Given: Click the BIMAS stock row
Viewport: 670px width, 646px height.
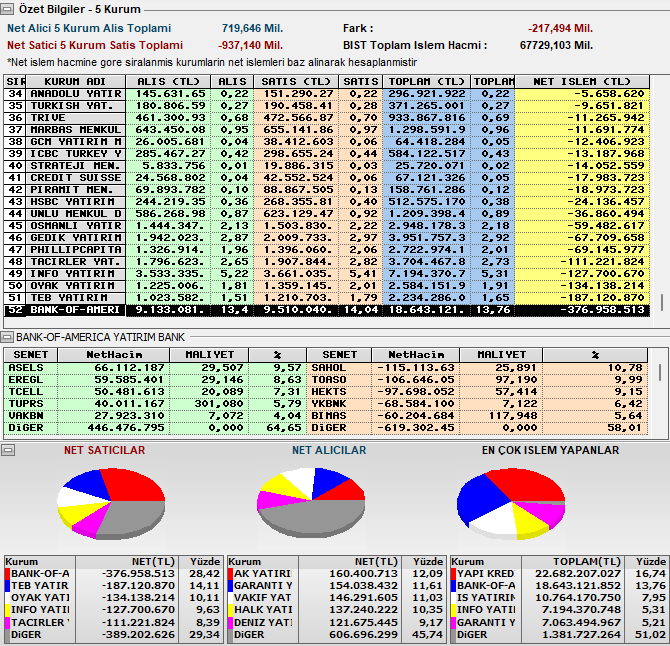Looking at the screenshot, I should (x=477, y=416).
